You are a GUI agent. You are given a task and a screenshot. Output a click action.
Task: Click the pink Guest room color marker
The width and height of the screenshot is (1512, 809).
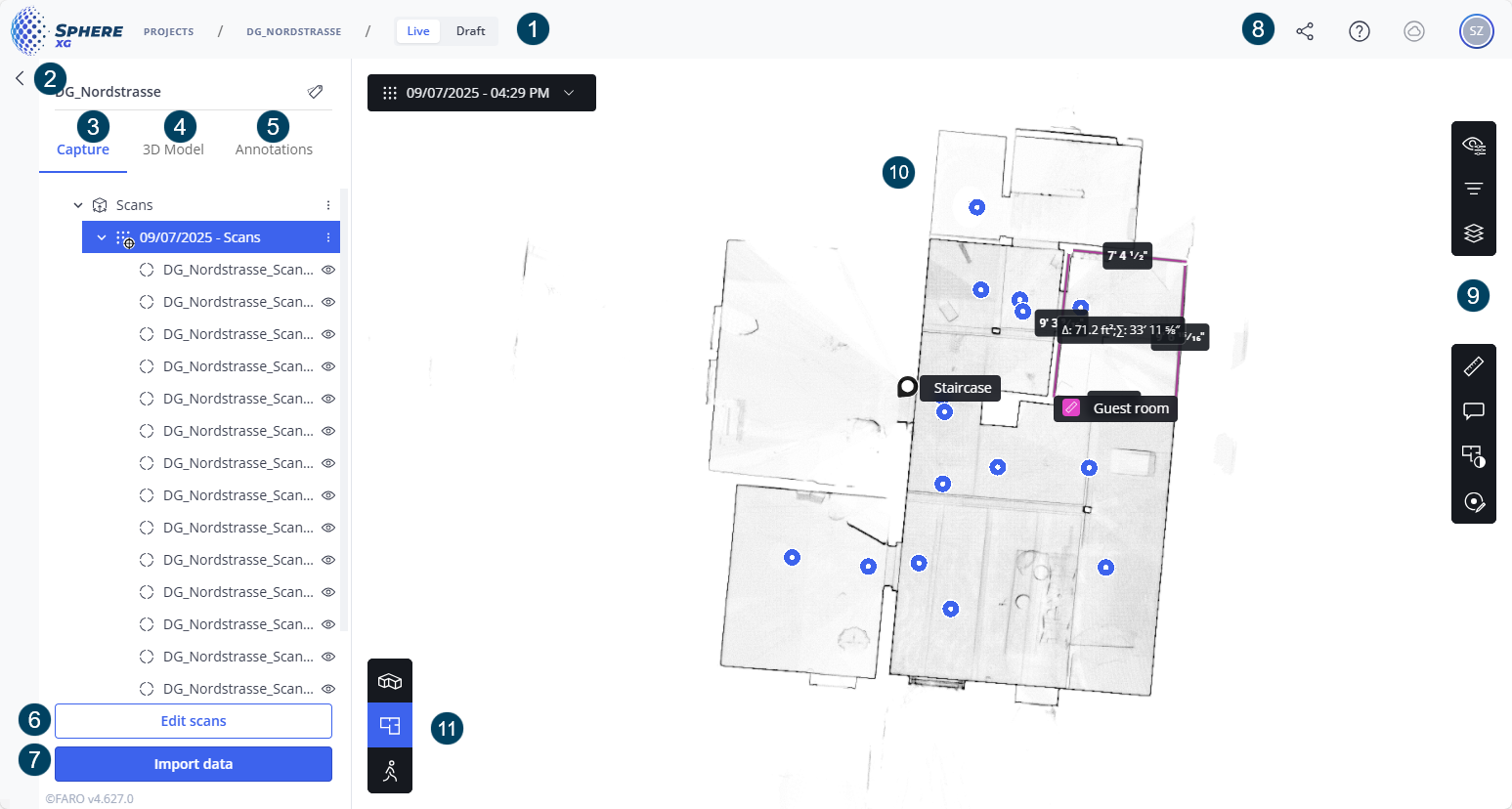(x=1071, y=408)
